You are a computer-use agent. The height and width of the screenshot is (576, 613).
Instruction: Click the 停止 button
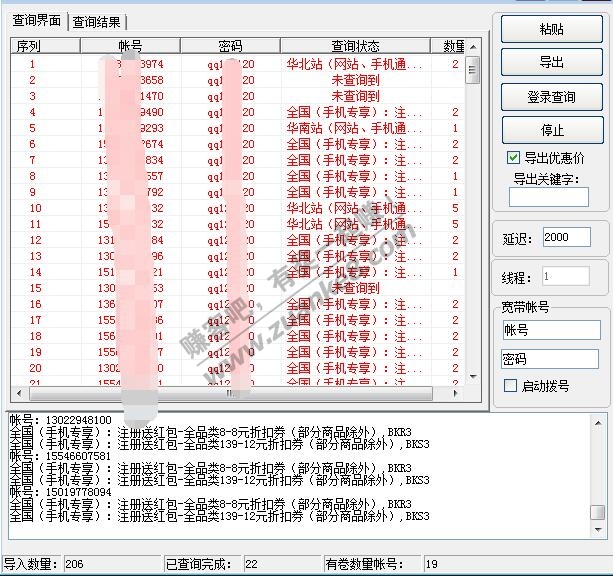(x=552, y=130)
